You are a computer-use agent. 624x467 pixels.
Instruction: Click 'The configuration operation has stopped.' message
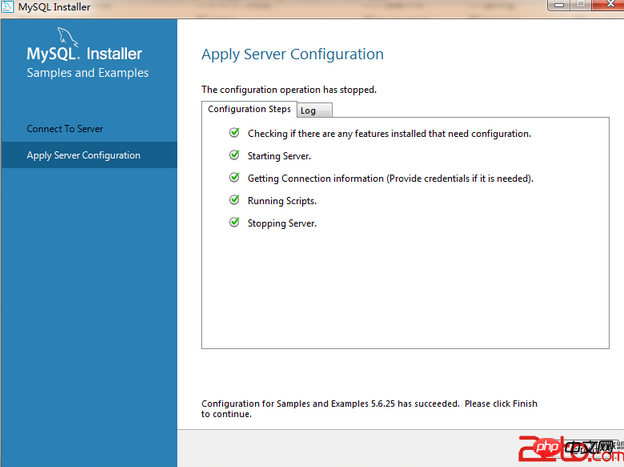click(289, 90)
